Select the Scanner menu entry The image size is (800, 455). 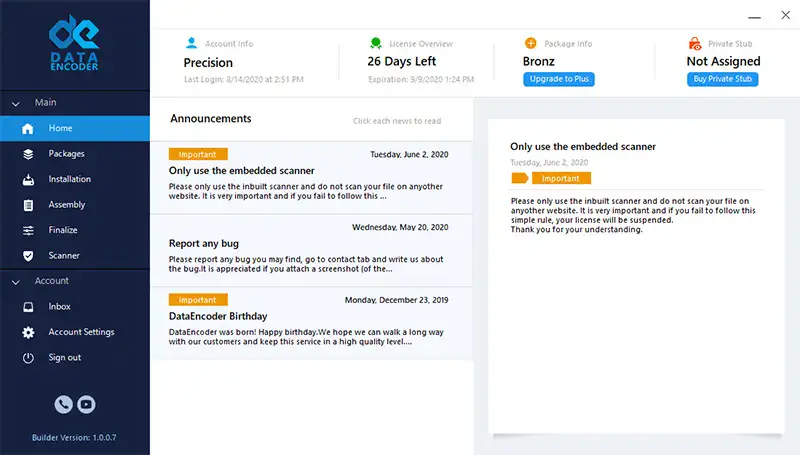[x=75, y=256]
